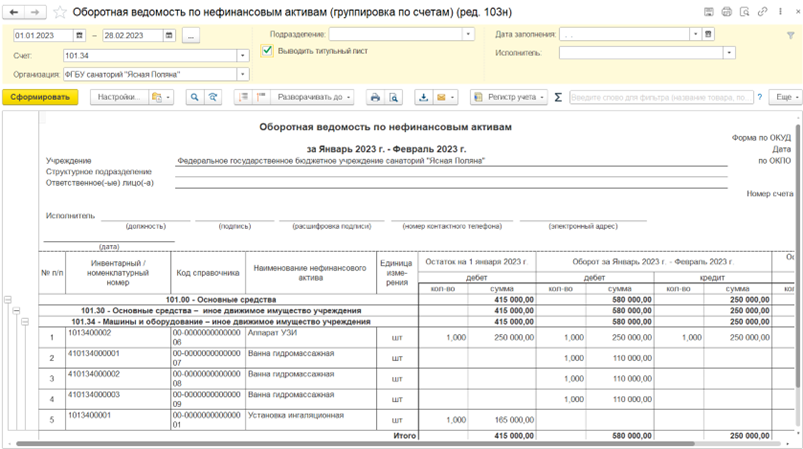Open calendar for start date 01.01.2023
Screen dimensions: 803x449
click(79, 35)
